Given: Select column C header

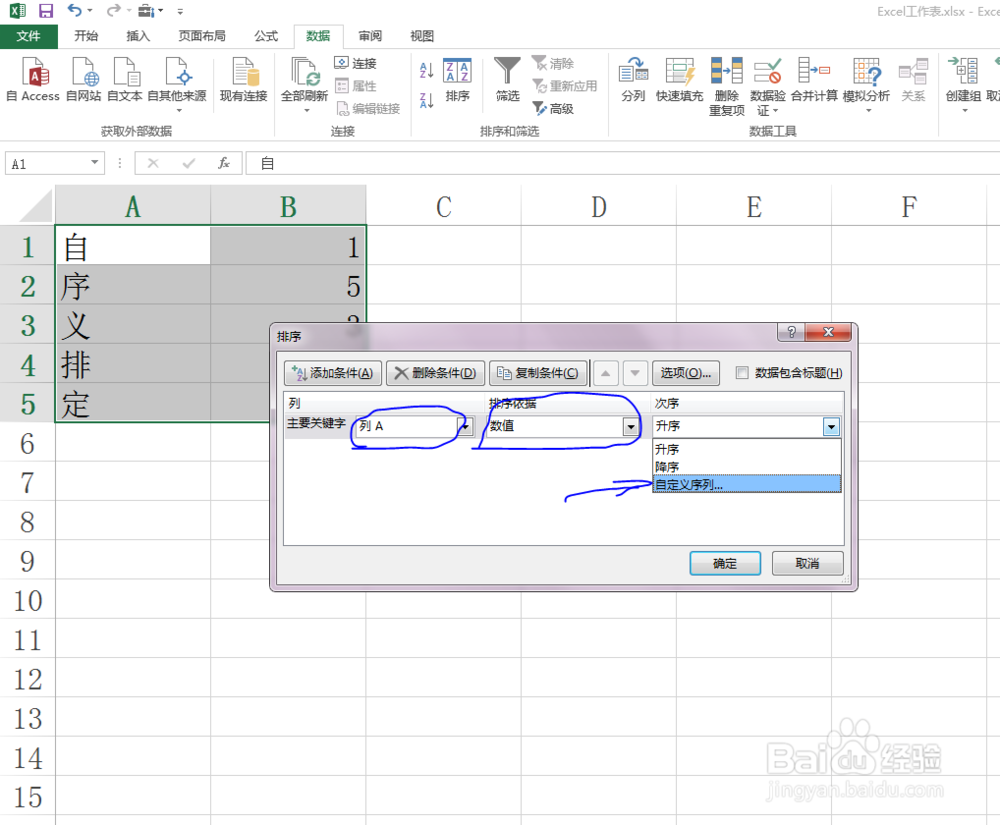Looking at the screenshot, I should [x=444, y=206].
